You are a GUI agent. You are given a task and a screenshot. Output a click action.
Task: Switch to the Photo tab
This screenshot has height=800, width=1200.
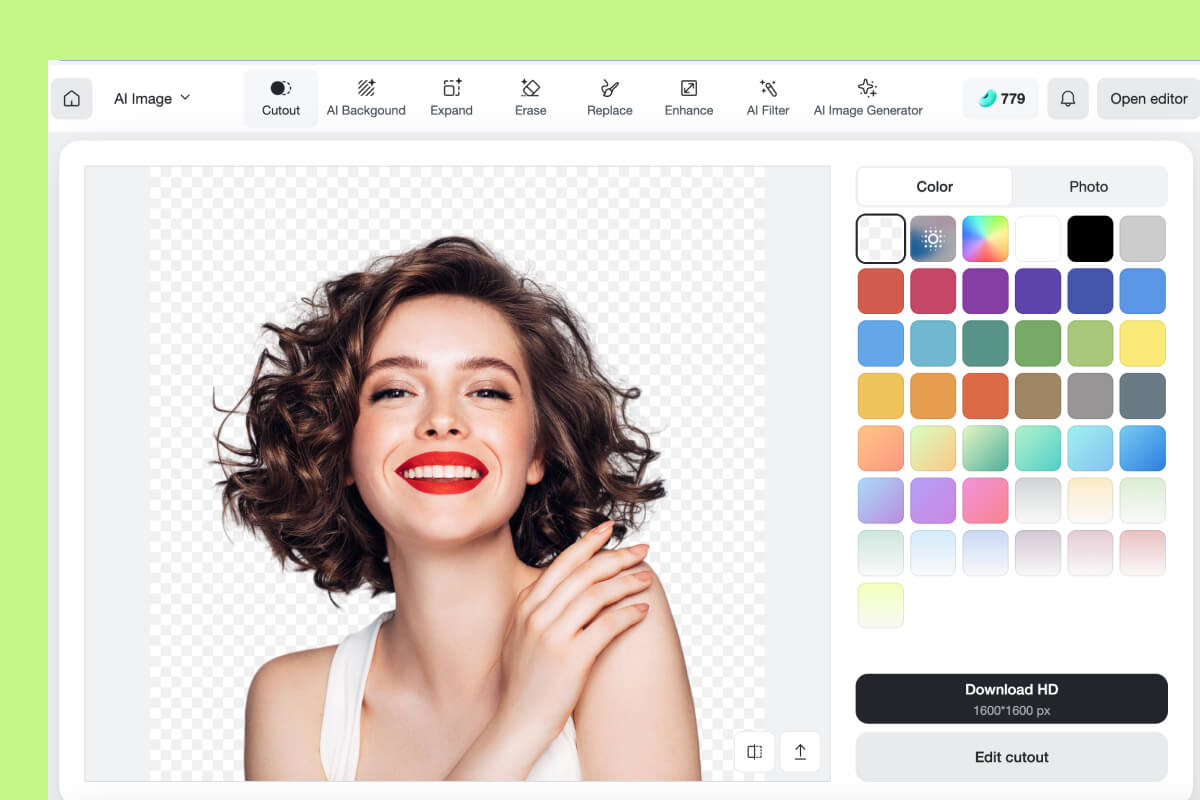[x=1089, y=187]
